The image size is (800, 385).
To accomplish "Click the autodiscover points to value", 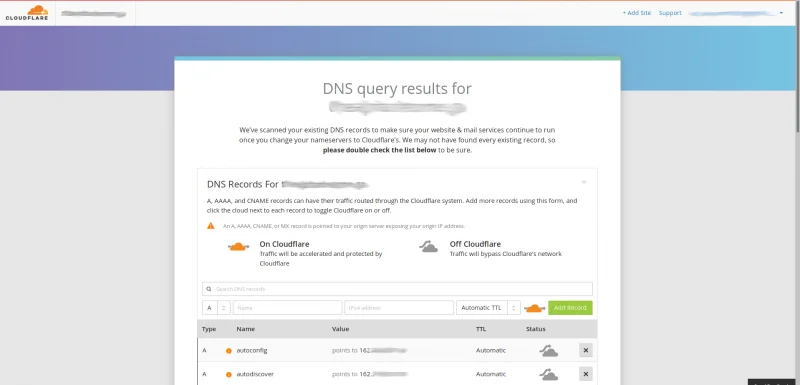I will coord(369,374).
